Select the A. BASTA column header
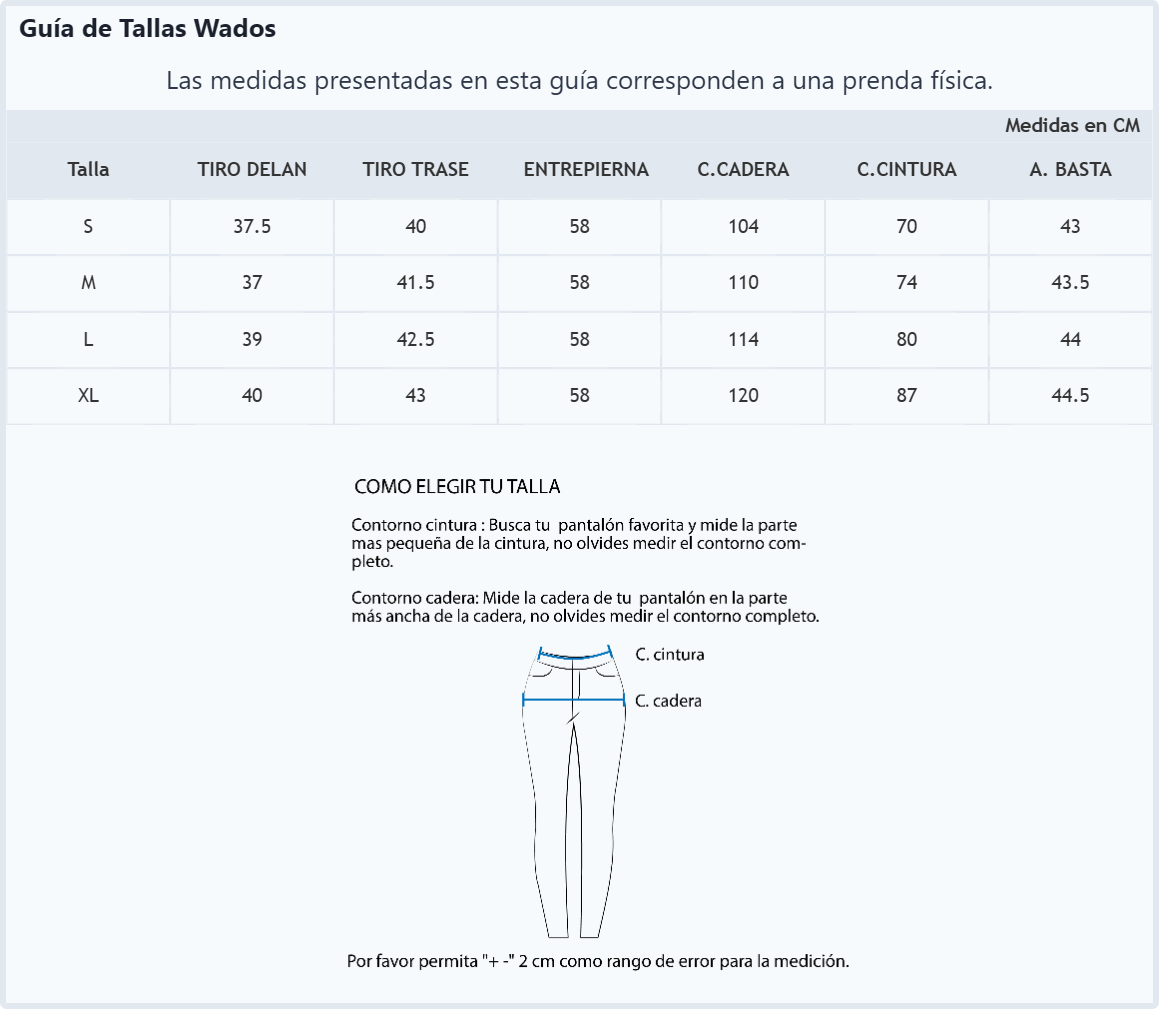The image size is (1160, 1009). (1070, 169)
